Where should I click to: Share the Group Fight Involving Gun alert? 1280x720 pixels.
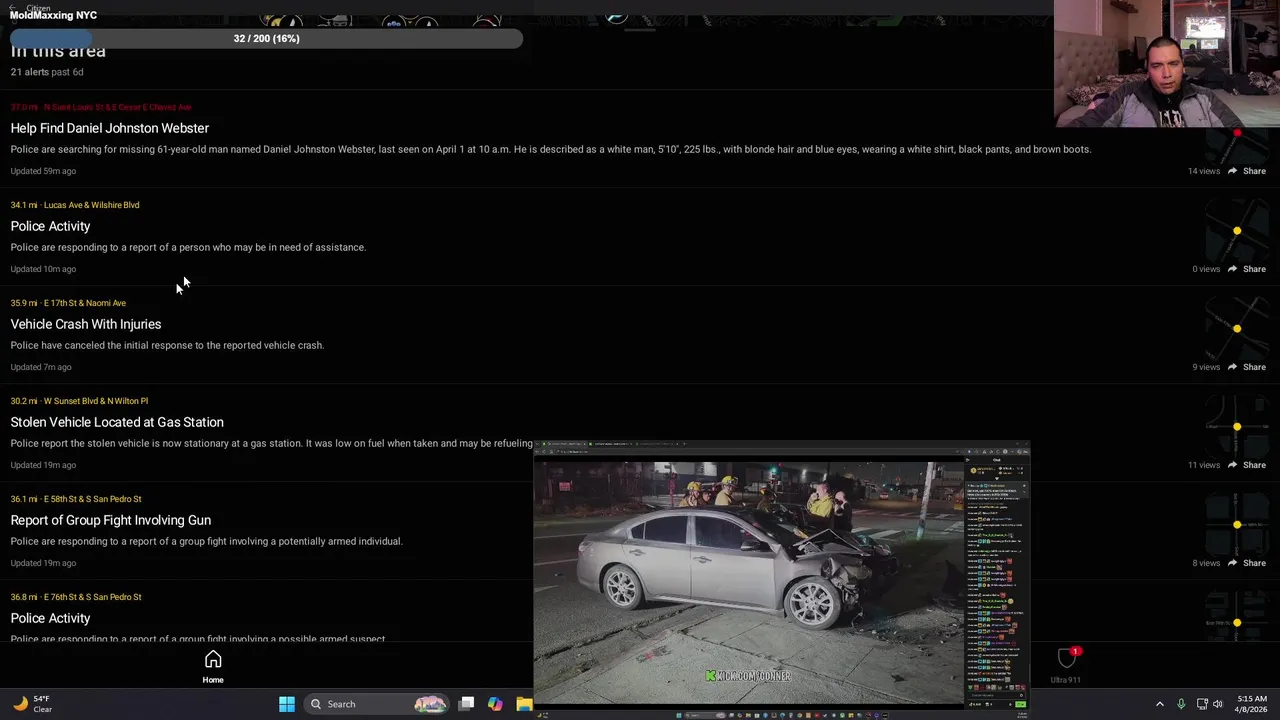1247,563
